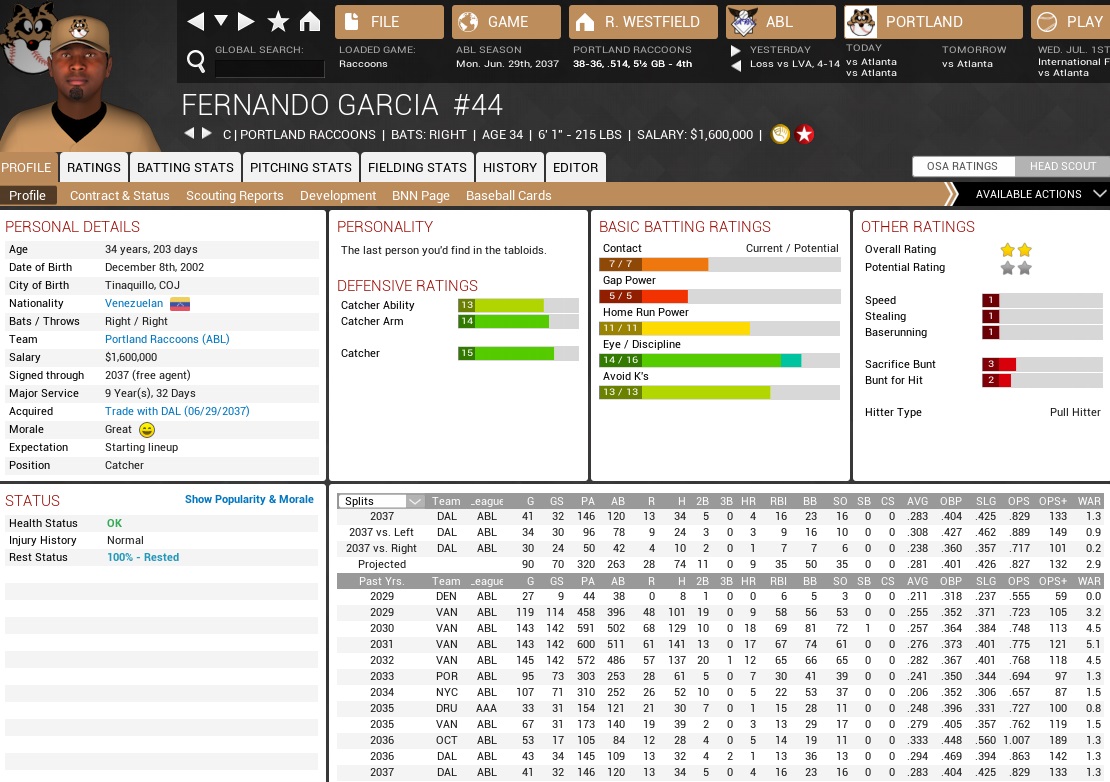Open the bookmarks star icon

[278, 22]
